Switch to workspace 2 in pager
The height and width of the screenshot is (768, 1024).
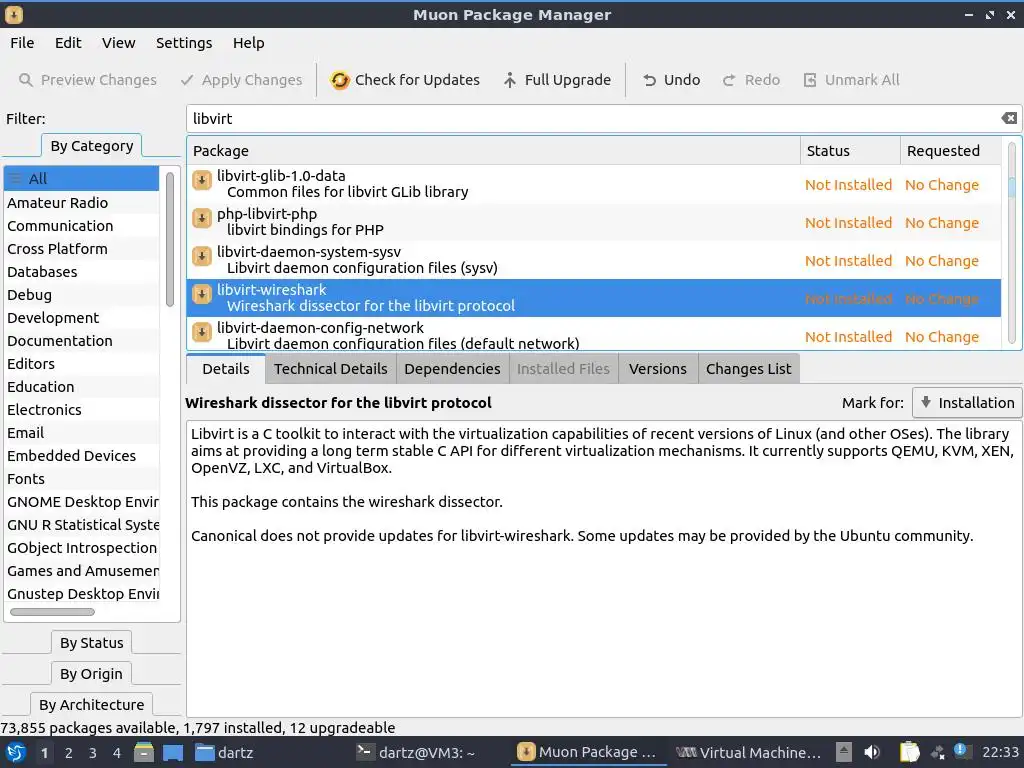69,752
